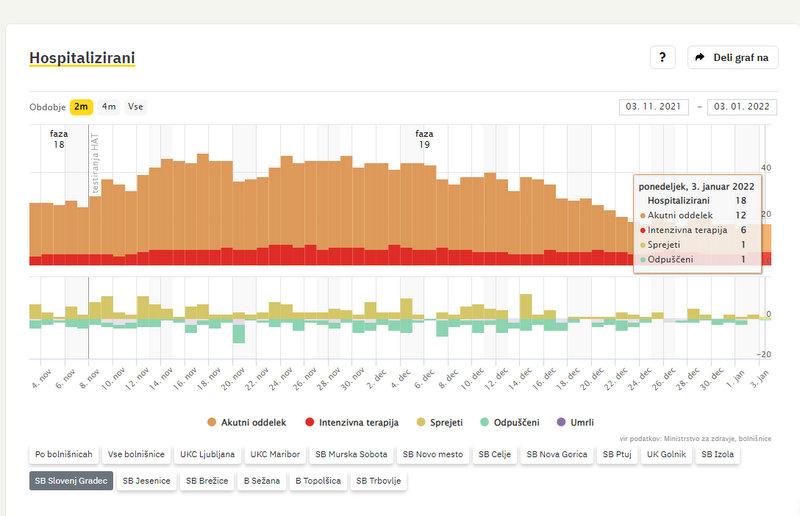Viewport: 800px width, 516px height.
Task: Select the Vse period option
Action: [135, 106]
